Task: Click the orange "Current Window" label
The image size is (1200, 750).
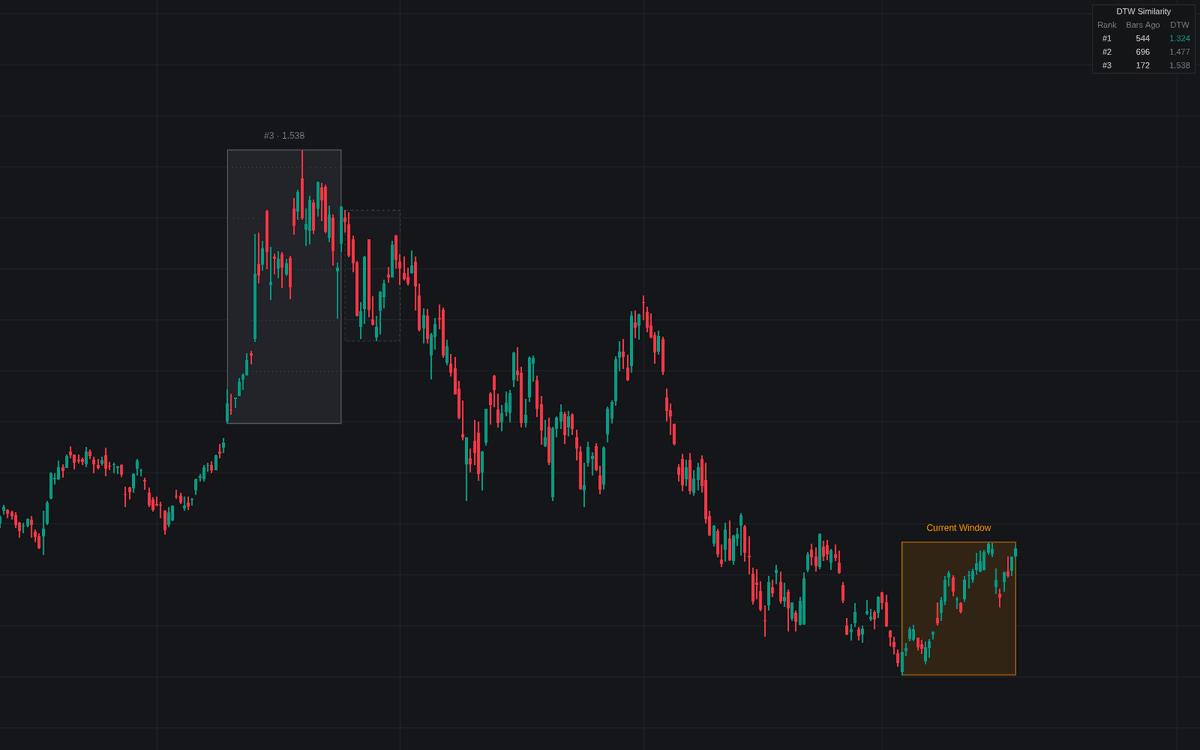Action: [x=959, y=528]
